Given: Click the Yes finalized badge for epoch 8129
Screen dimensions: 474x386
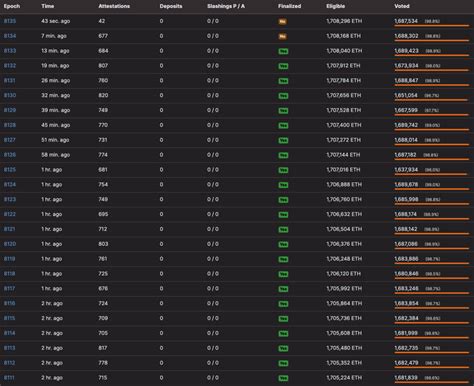Looking at the screenshot, I should [x=283, y=111].
